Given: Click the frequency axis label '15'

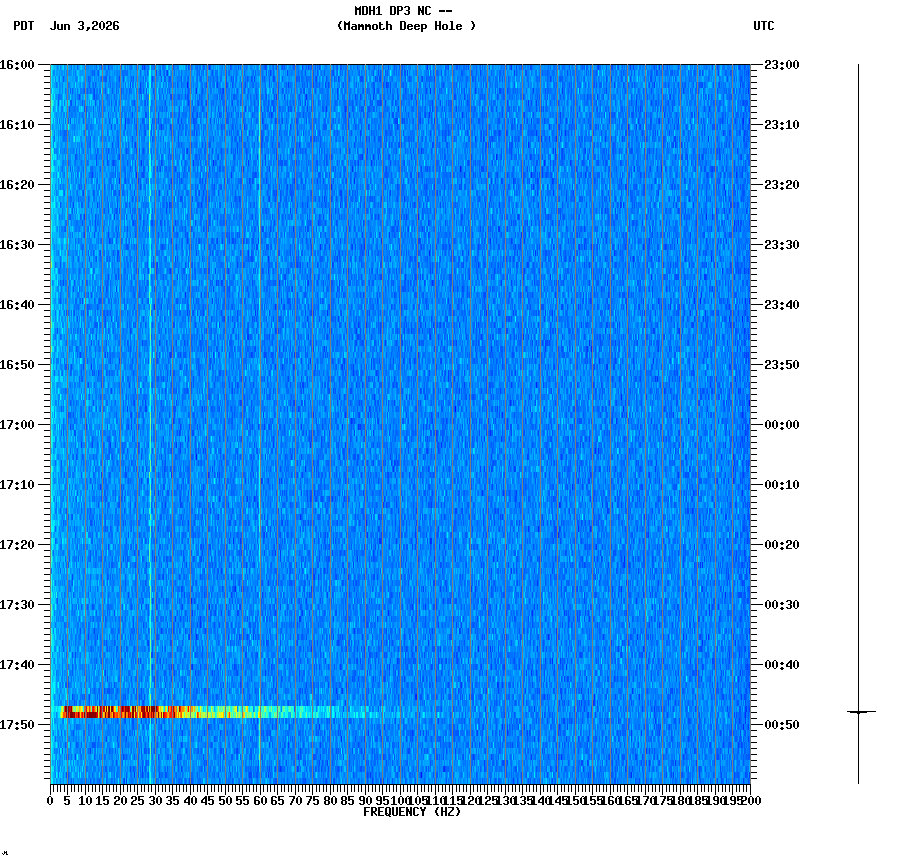Looking at the screenshot, I should click(x=102, y=801).
